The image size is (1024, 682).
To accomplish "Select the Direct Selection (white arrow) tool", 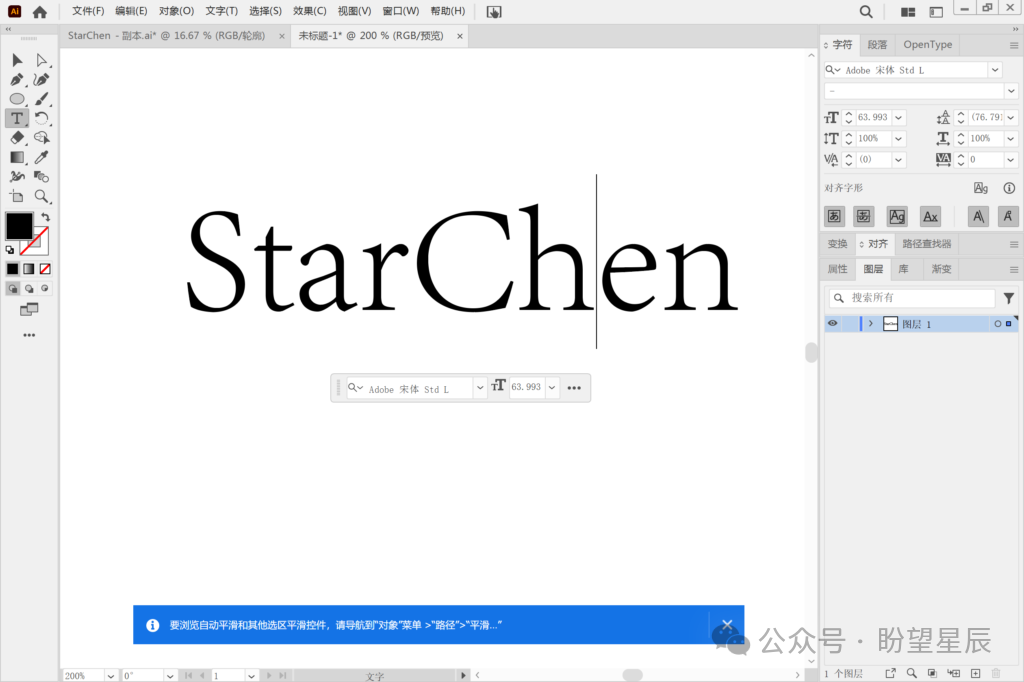I will pyautogui.click(x=42, y=60).
